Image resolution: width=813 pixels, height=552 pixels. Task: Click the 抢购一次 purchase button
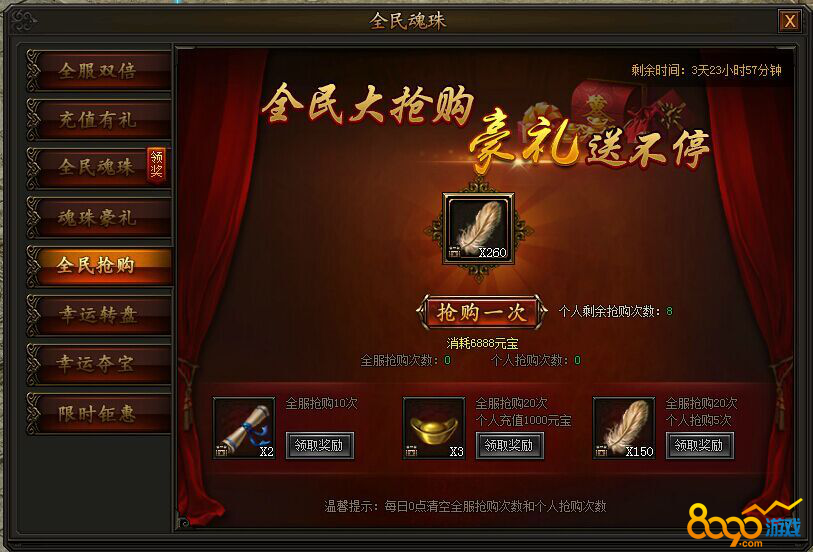point(482,312)
